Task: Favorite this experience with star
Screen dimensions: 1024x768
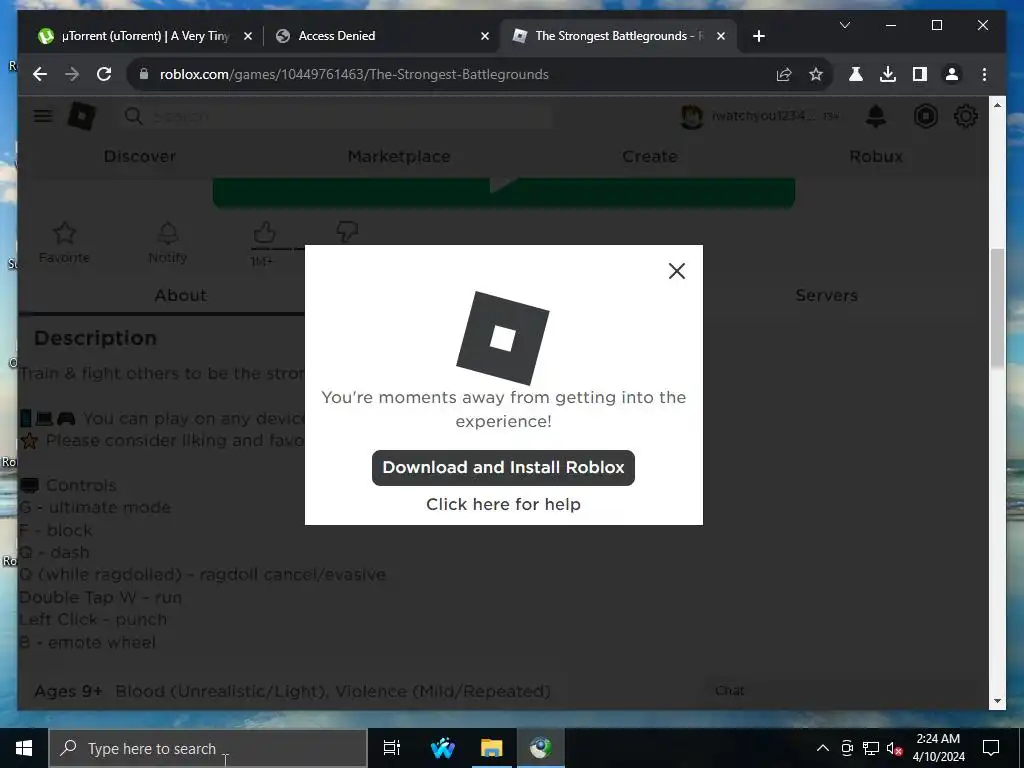Action: click(64, 242)
